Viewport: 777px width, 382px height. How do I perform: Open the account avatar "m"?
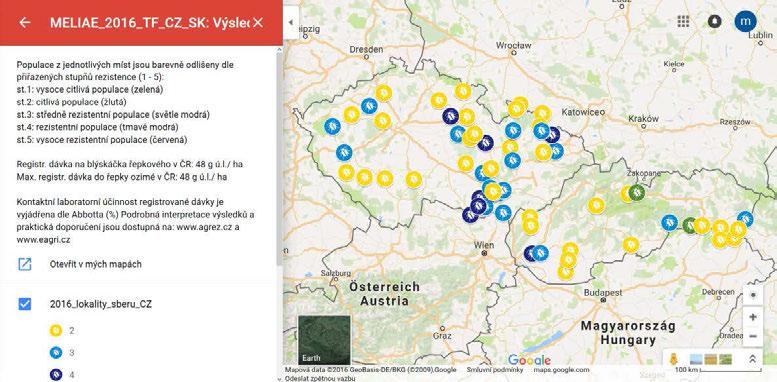[x=745, y=21]
